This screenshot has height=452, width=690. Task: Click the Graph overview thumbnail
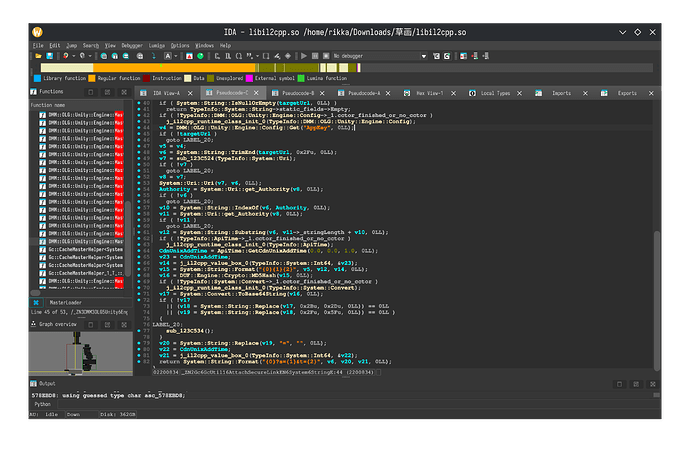pos(81,354)
